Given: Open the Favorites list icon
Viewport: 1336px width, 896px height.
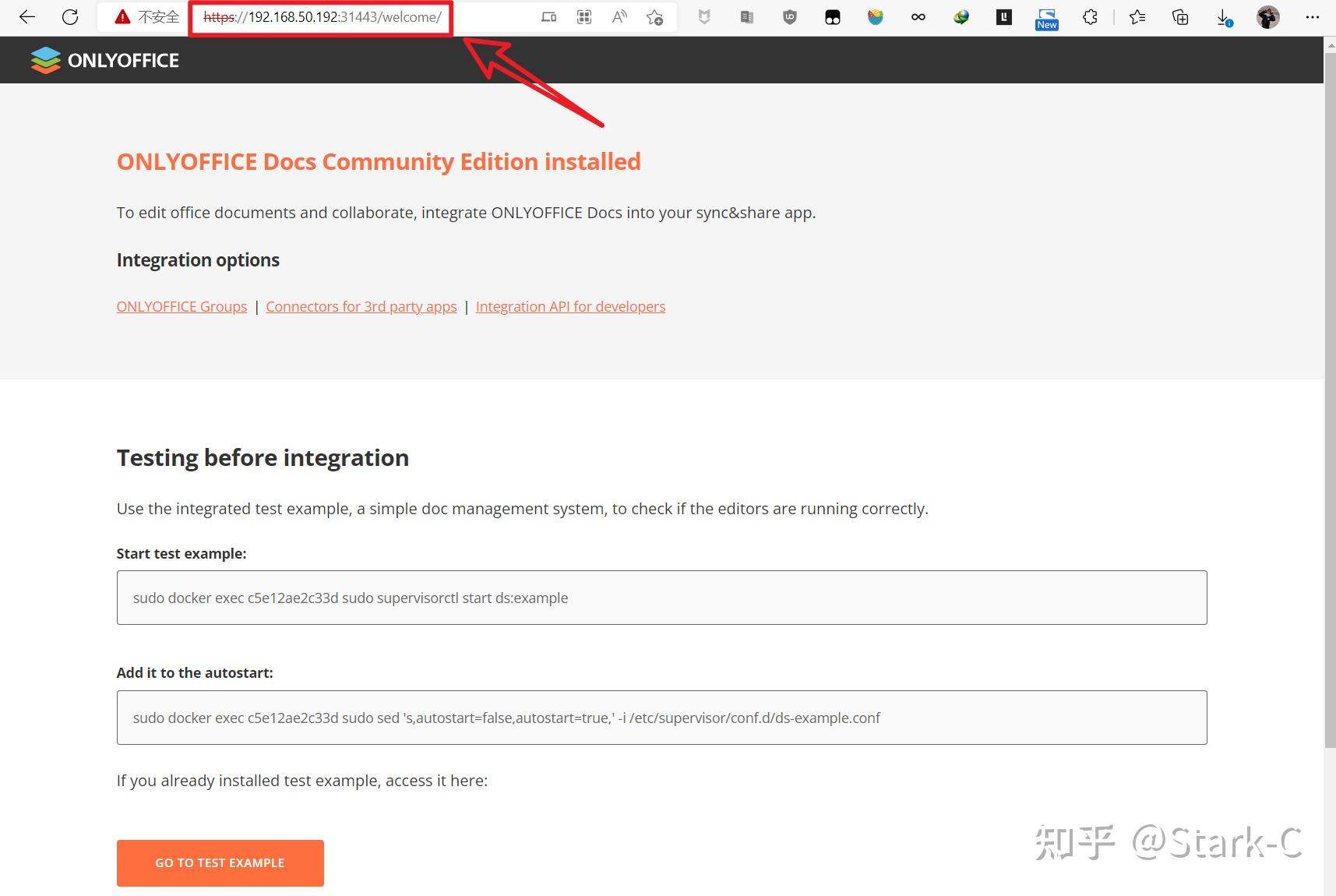Looking at the screenshot, I should [1137, 16].
